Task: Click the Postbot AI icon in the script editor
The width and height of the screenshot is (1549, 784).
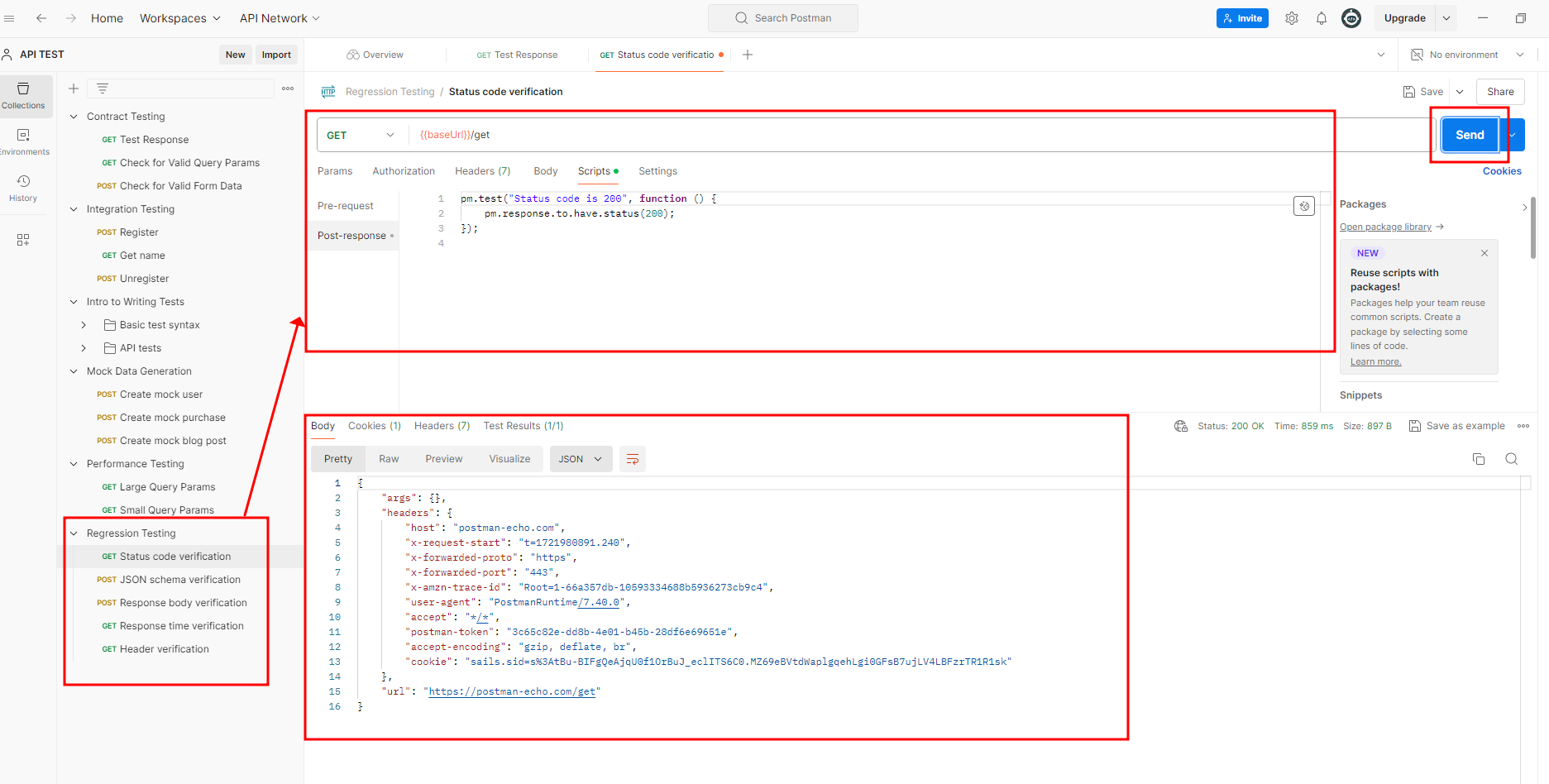Action: (x=1304, y=206)
